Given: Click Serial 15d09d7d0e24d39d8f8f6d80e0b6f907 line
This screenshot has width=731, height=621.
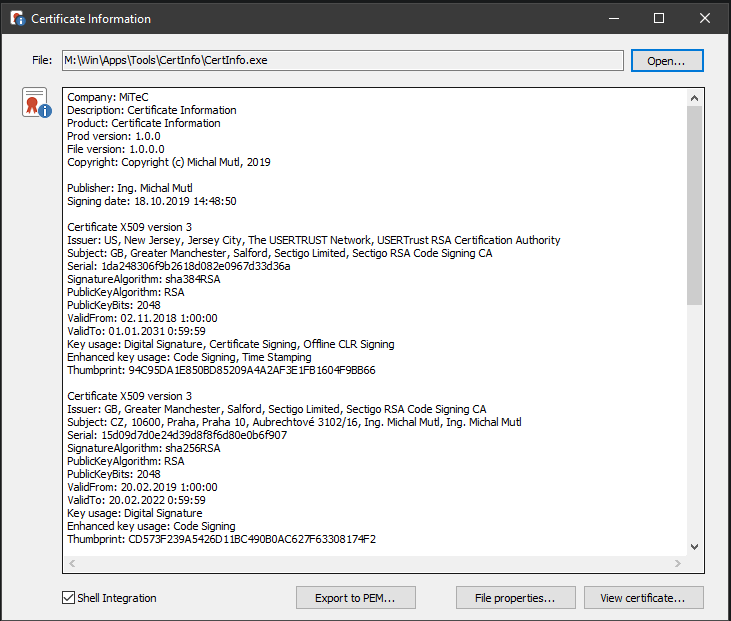Looking at the screenshot, I should point(177,435).
